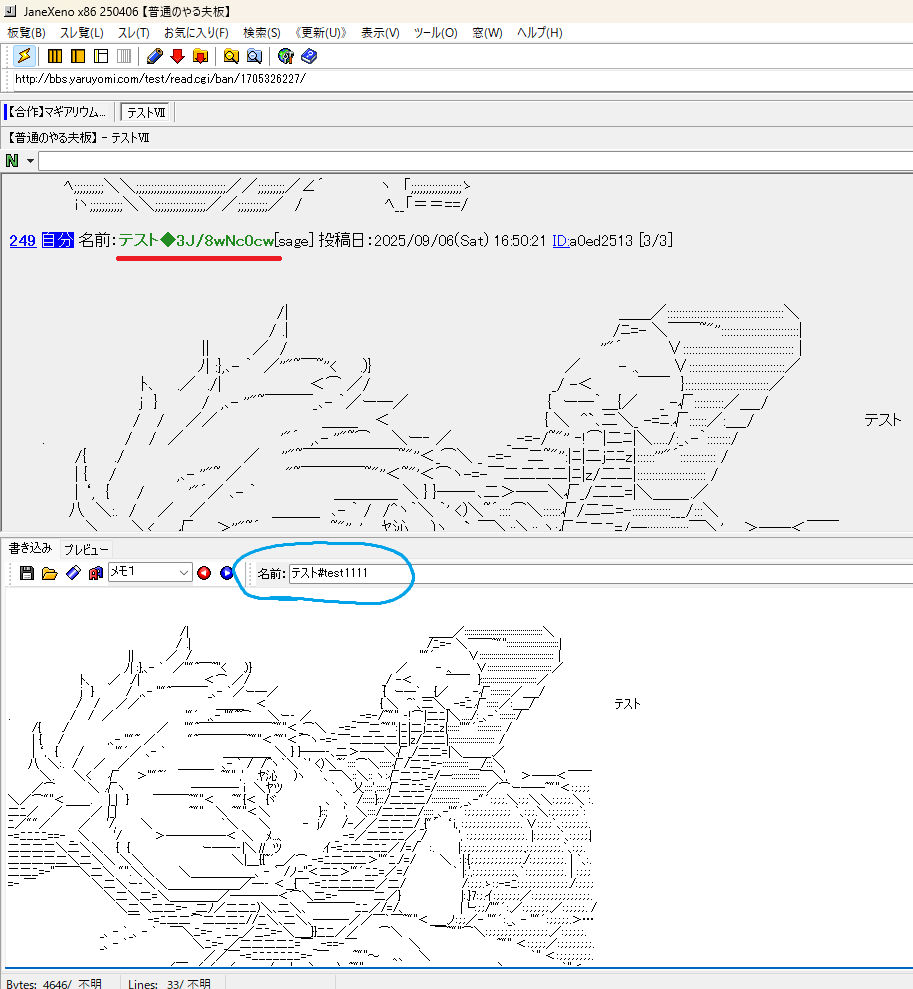This screenshot has width=913, height=989.
Task: Open the ツール(O) menu
Action: coord(435,33)
